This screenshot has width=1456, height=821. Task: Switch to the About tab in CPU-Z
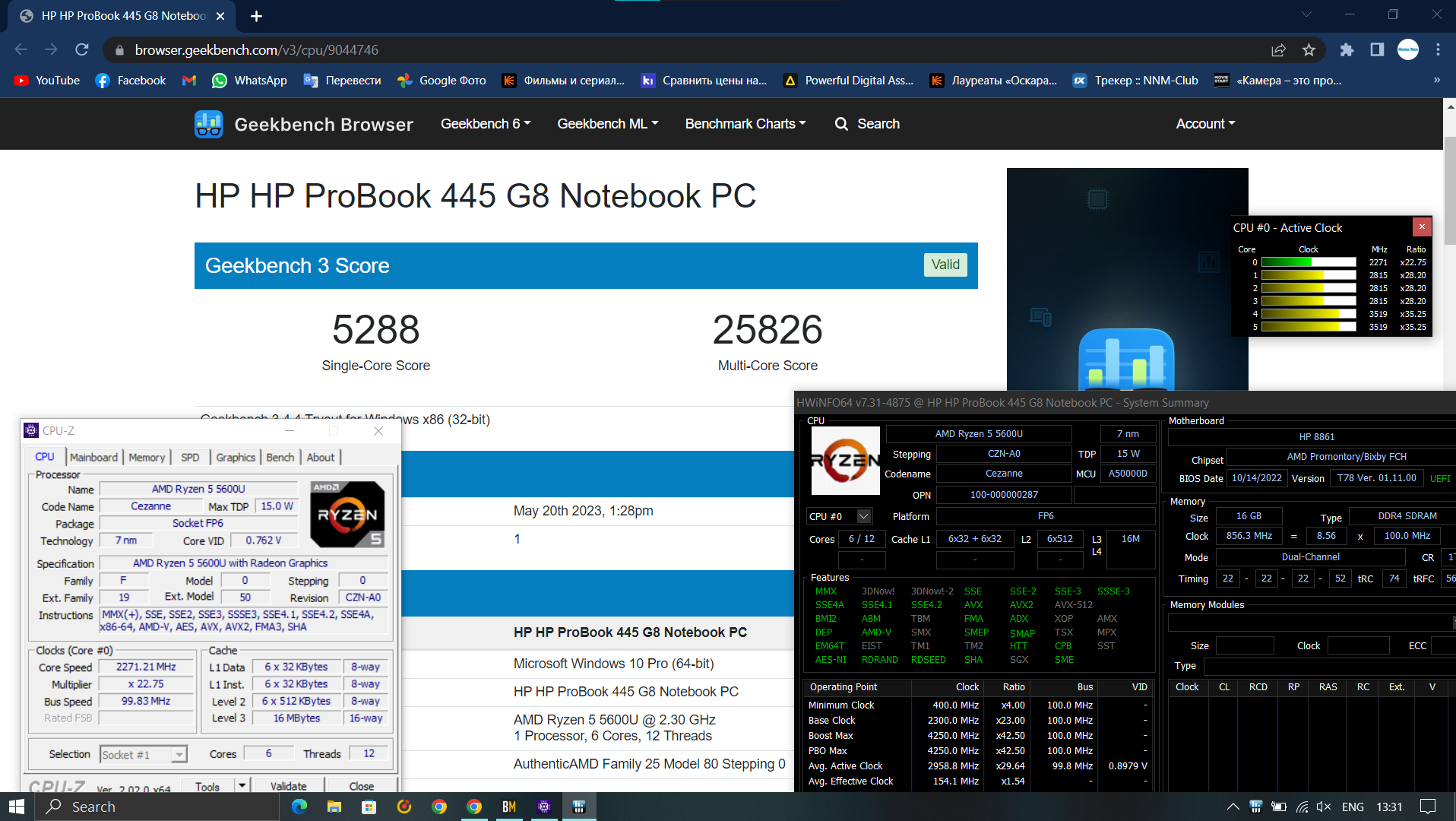[x=321, y=458]
